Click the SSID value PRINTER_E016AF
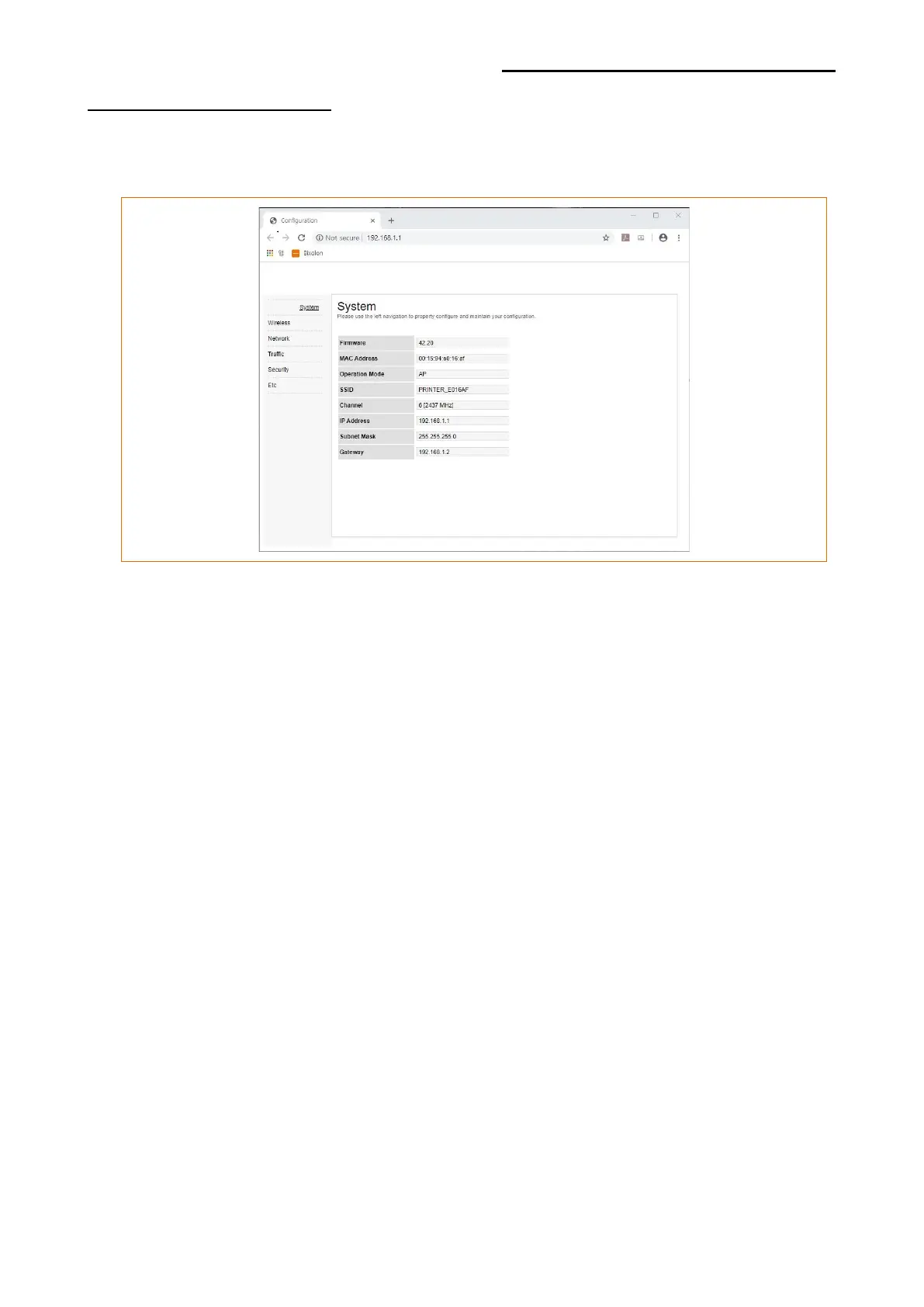The height and width of the screenshot is (1307, 924). [x=462, y=389]
